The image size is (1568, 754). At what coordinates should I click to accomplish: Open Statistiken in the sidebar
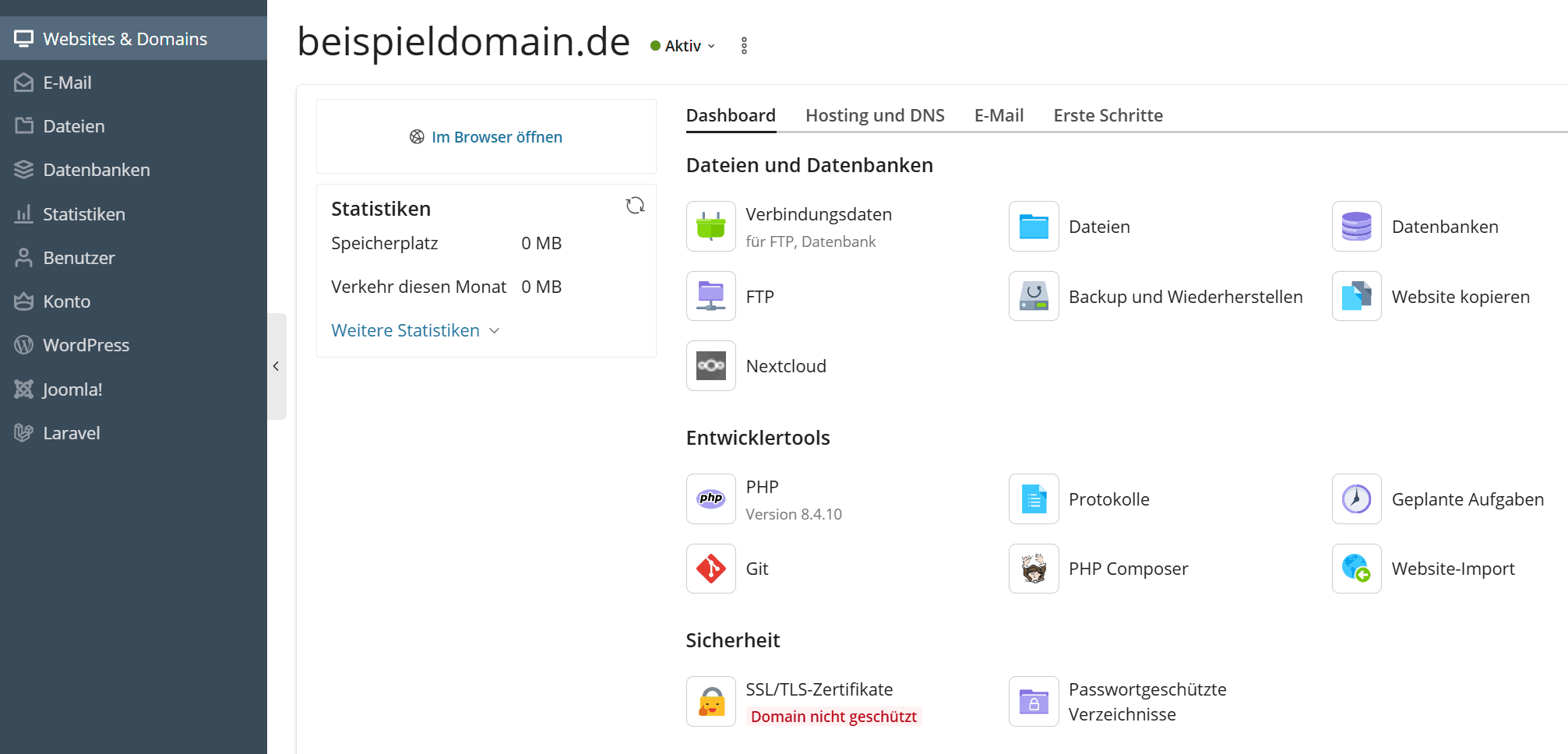coord(133,214)
